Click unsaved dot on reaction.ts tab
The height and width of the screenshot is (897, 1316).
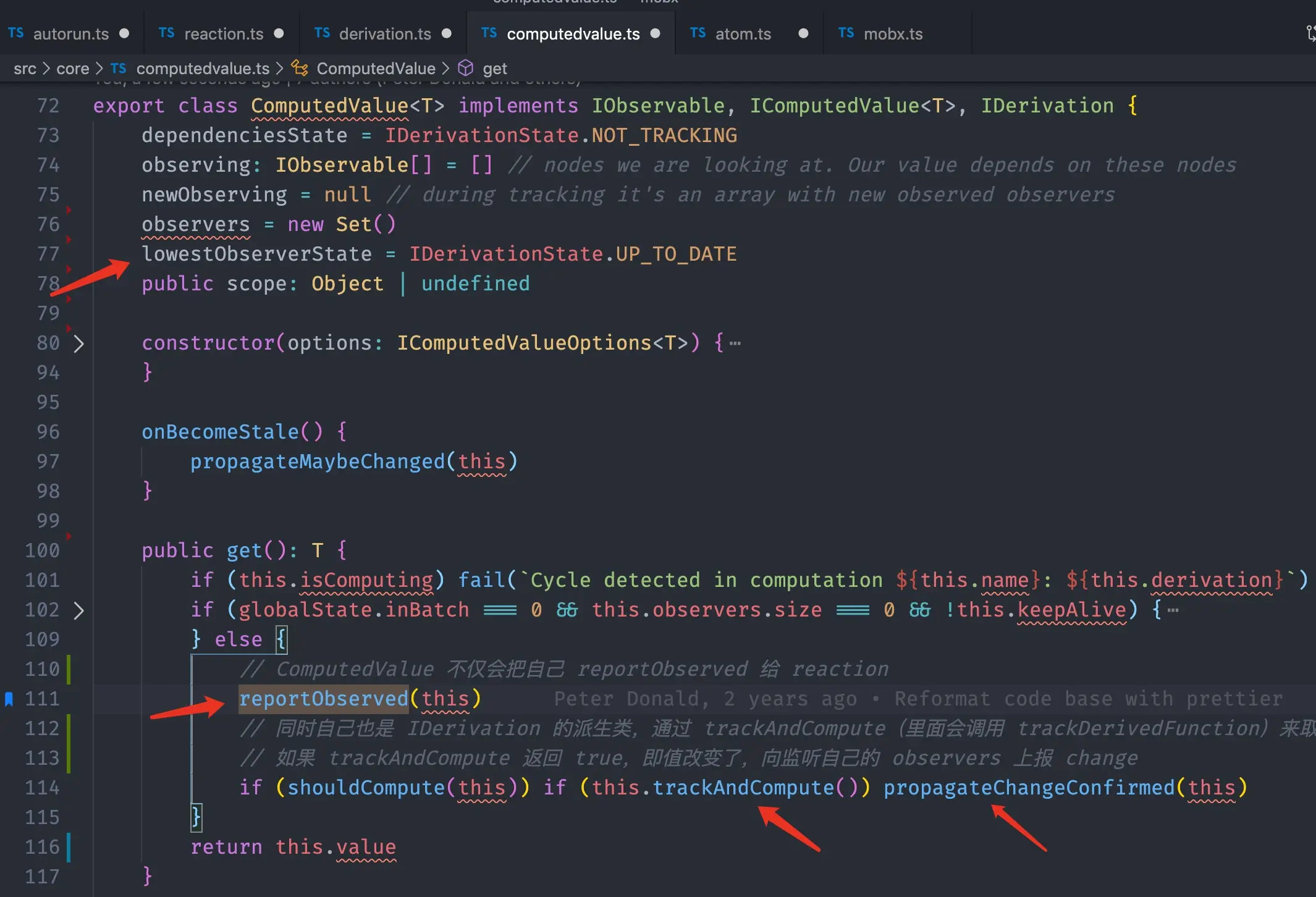[x=279, y=33]
